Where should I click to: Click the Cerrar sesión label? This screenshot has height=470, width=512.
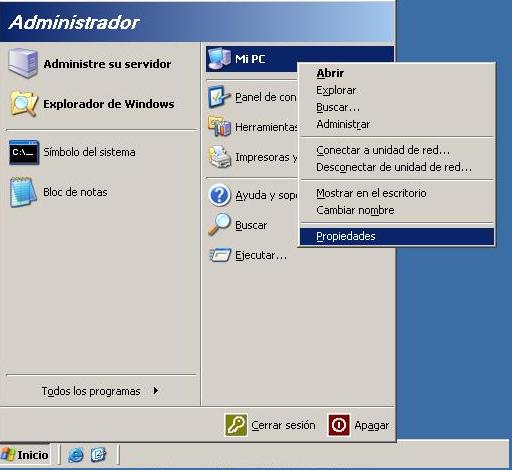tap(283, 425)
